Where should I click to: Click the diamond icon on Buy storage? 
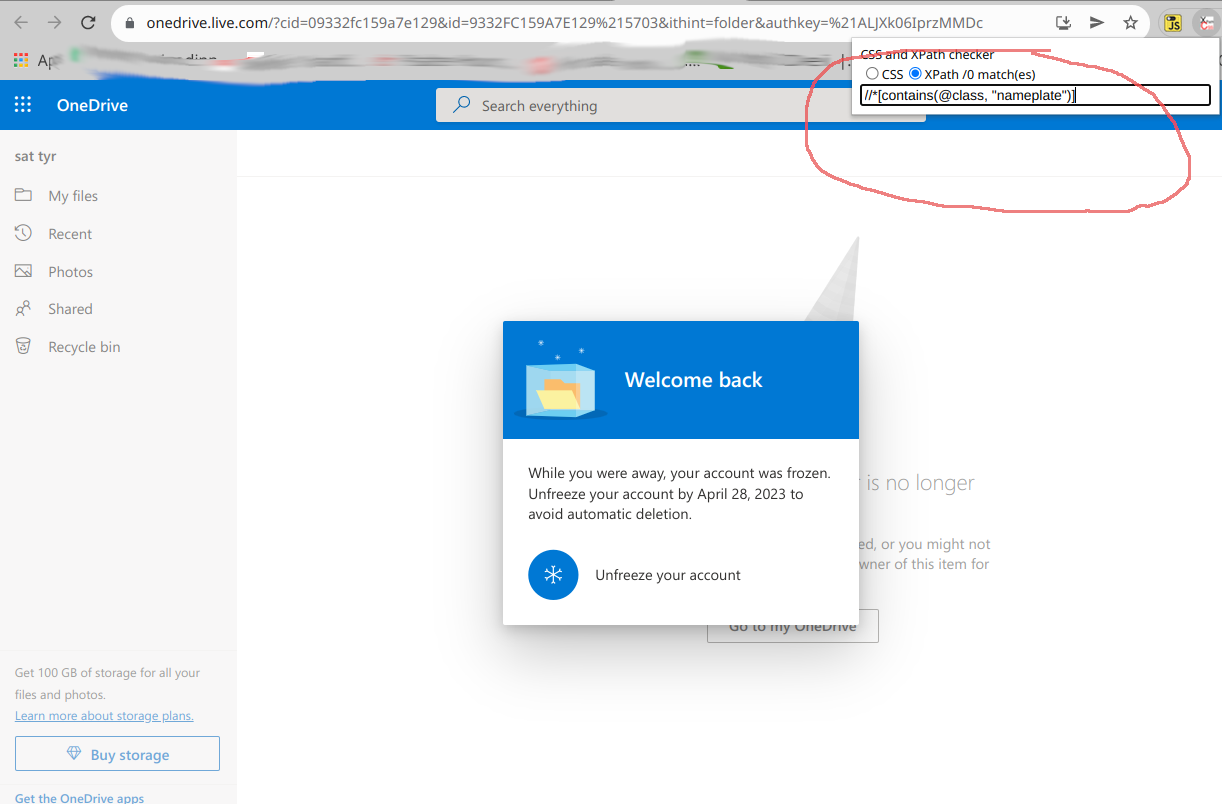point(74,754)
